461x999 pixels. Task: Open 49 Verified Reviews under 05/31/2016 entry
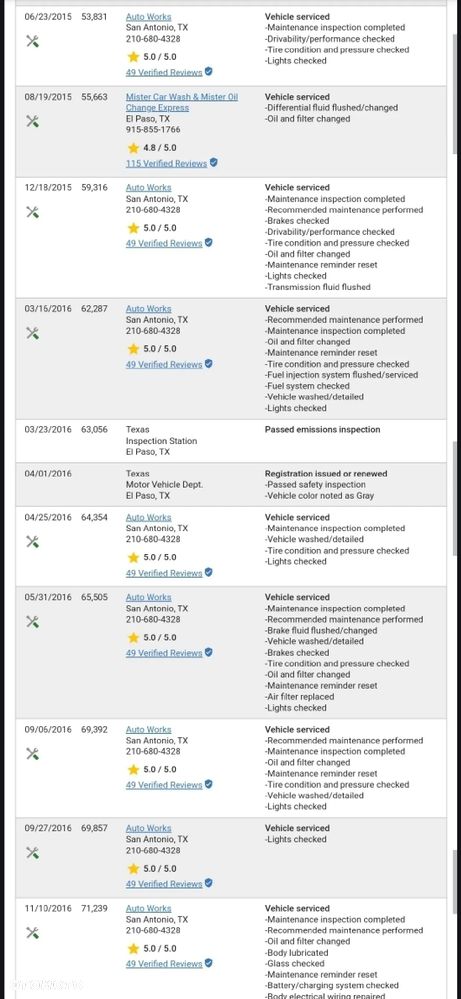pyautogui.click(x=164, y=653)
